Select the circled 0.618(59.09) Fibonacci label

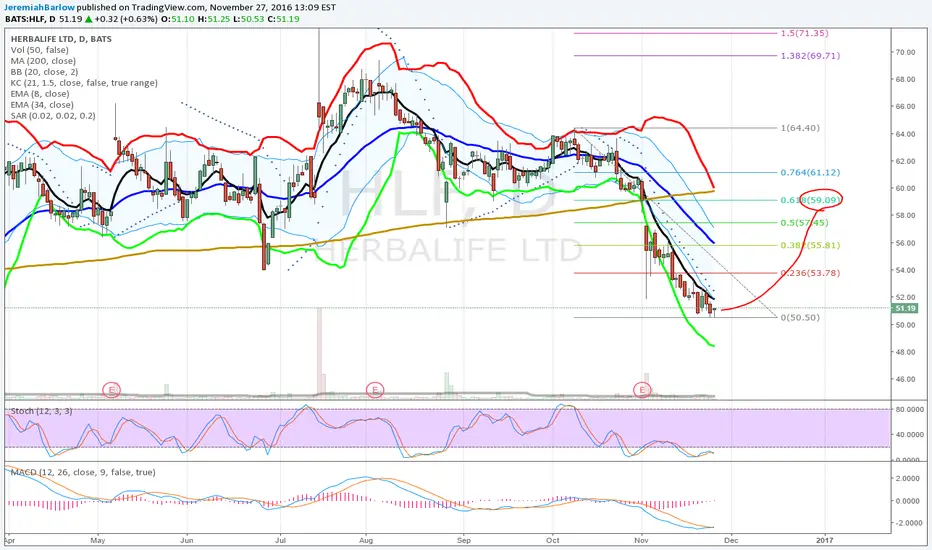tap(811, 200)
